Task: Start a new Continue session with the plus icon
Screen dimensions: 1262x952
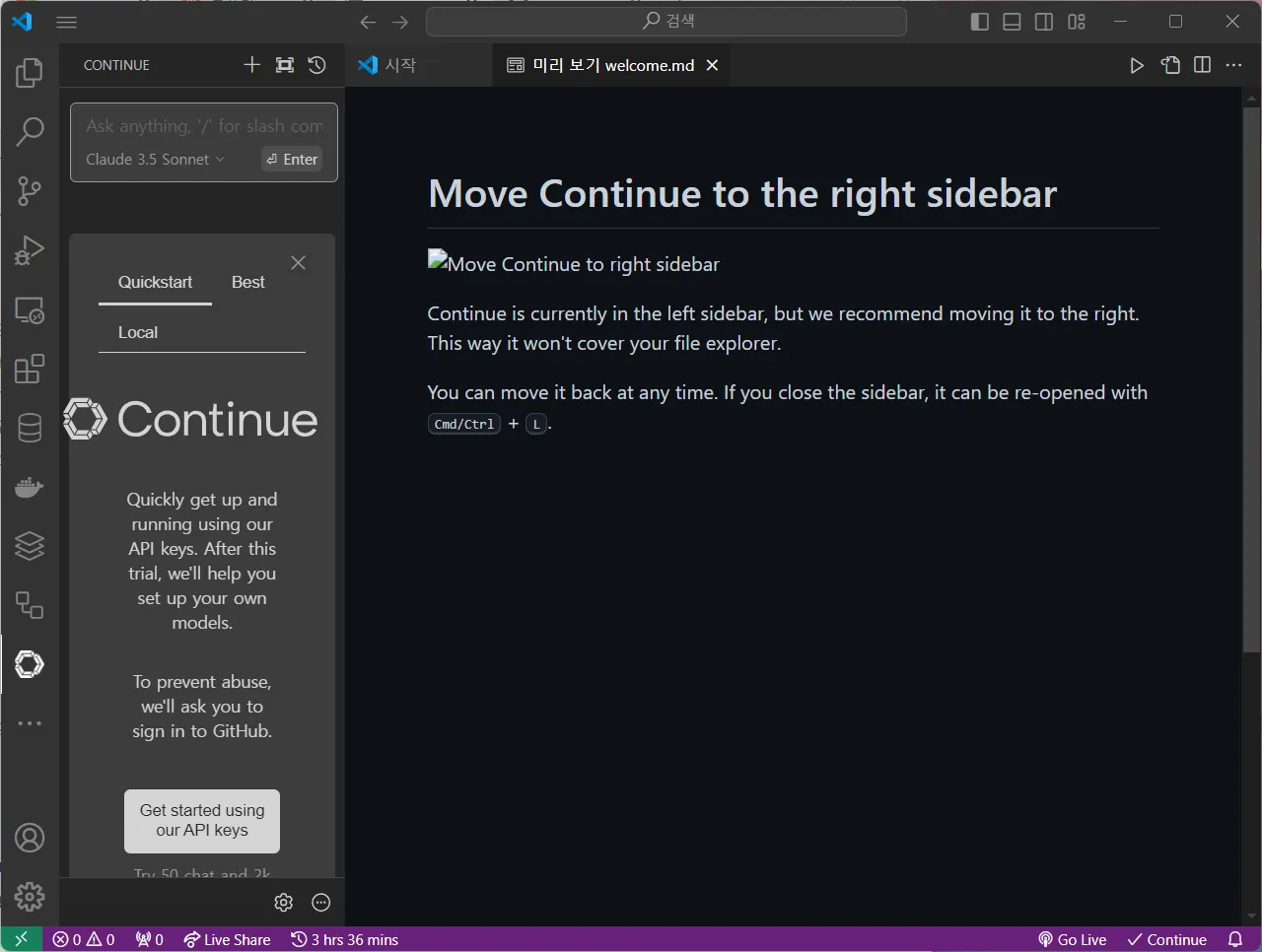Action: pos(252,65)
